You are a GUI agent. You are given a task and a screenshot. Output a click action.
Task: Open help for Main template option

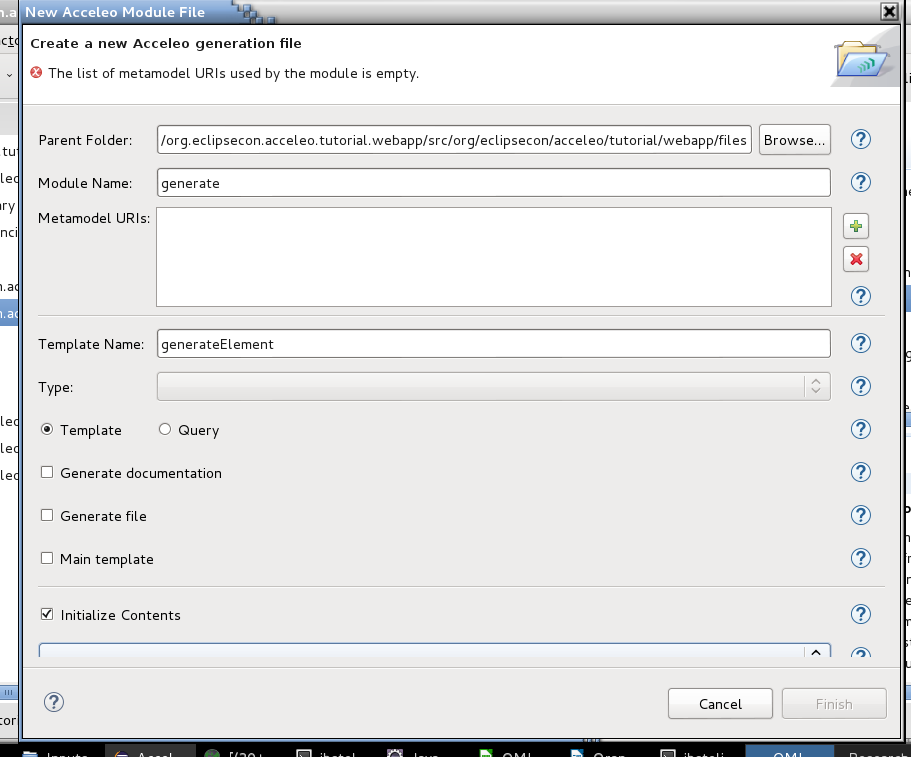860,558
